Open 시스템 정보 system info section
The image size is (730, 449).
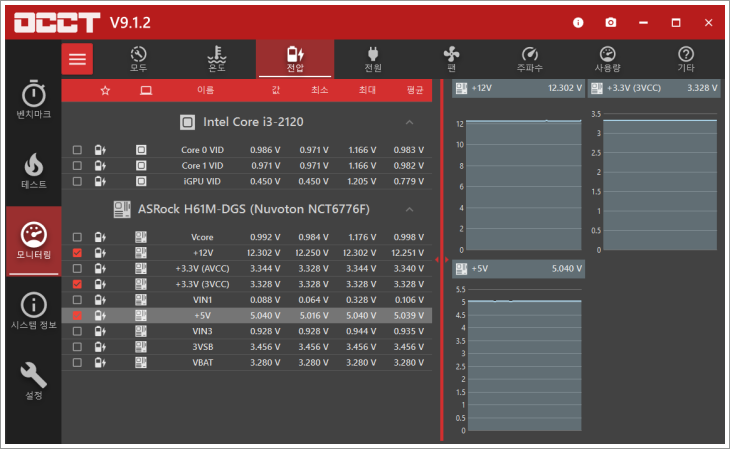[34, 311]
